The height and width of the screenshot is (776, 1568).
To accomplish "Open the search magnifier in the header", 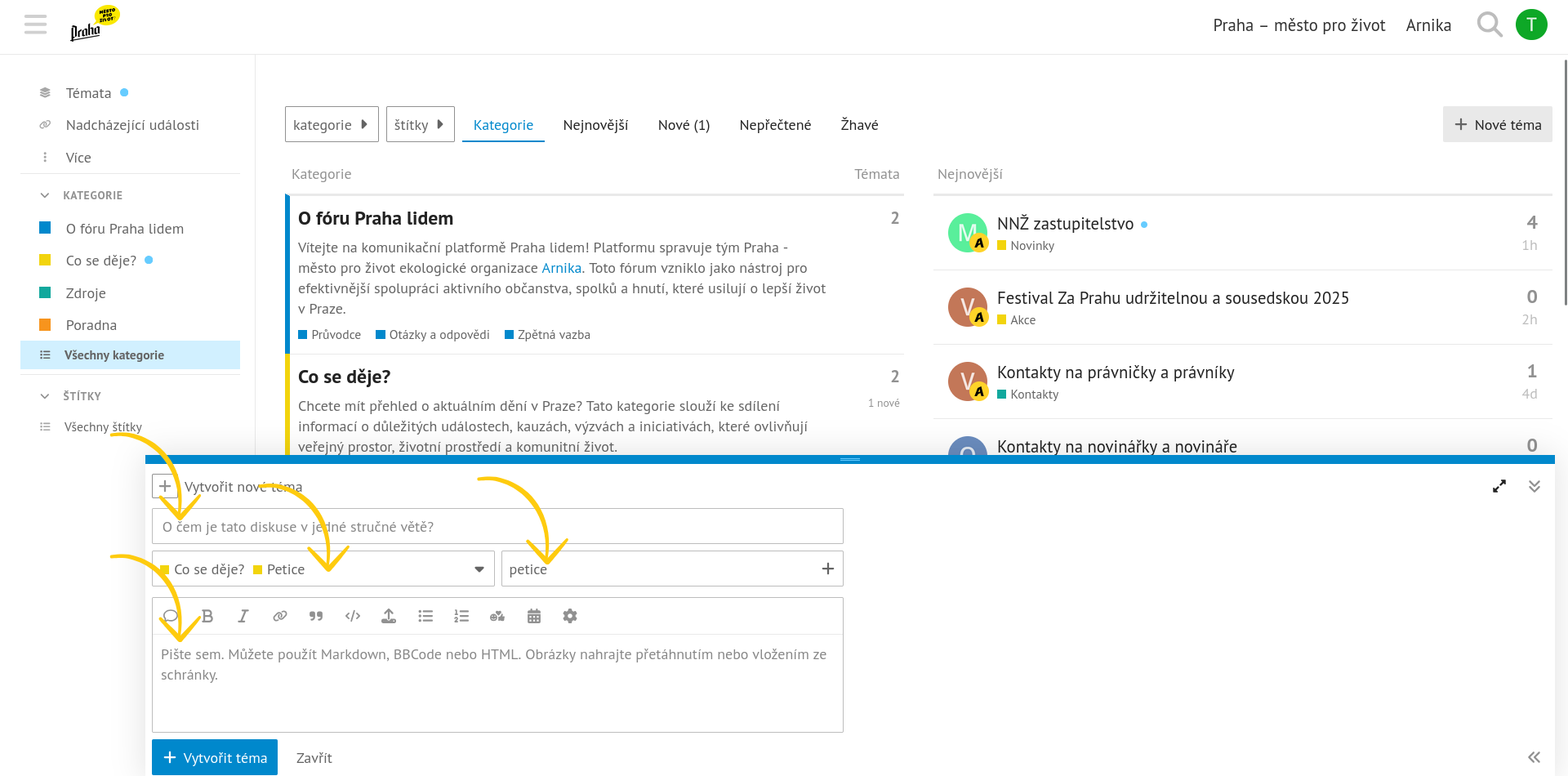I will (1490, 25).
